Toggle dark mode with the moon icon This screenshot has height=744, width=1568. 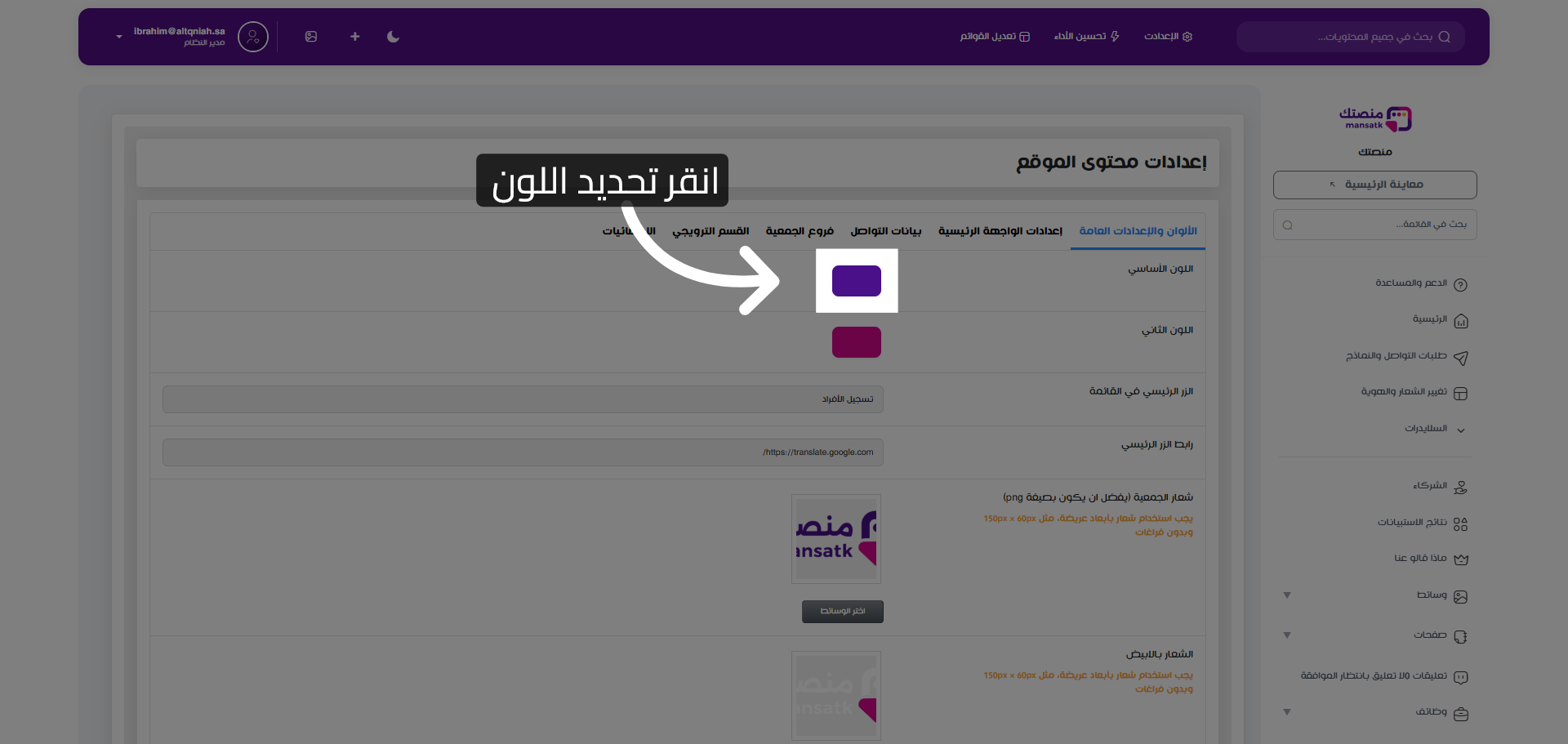[x=393, y=37]
